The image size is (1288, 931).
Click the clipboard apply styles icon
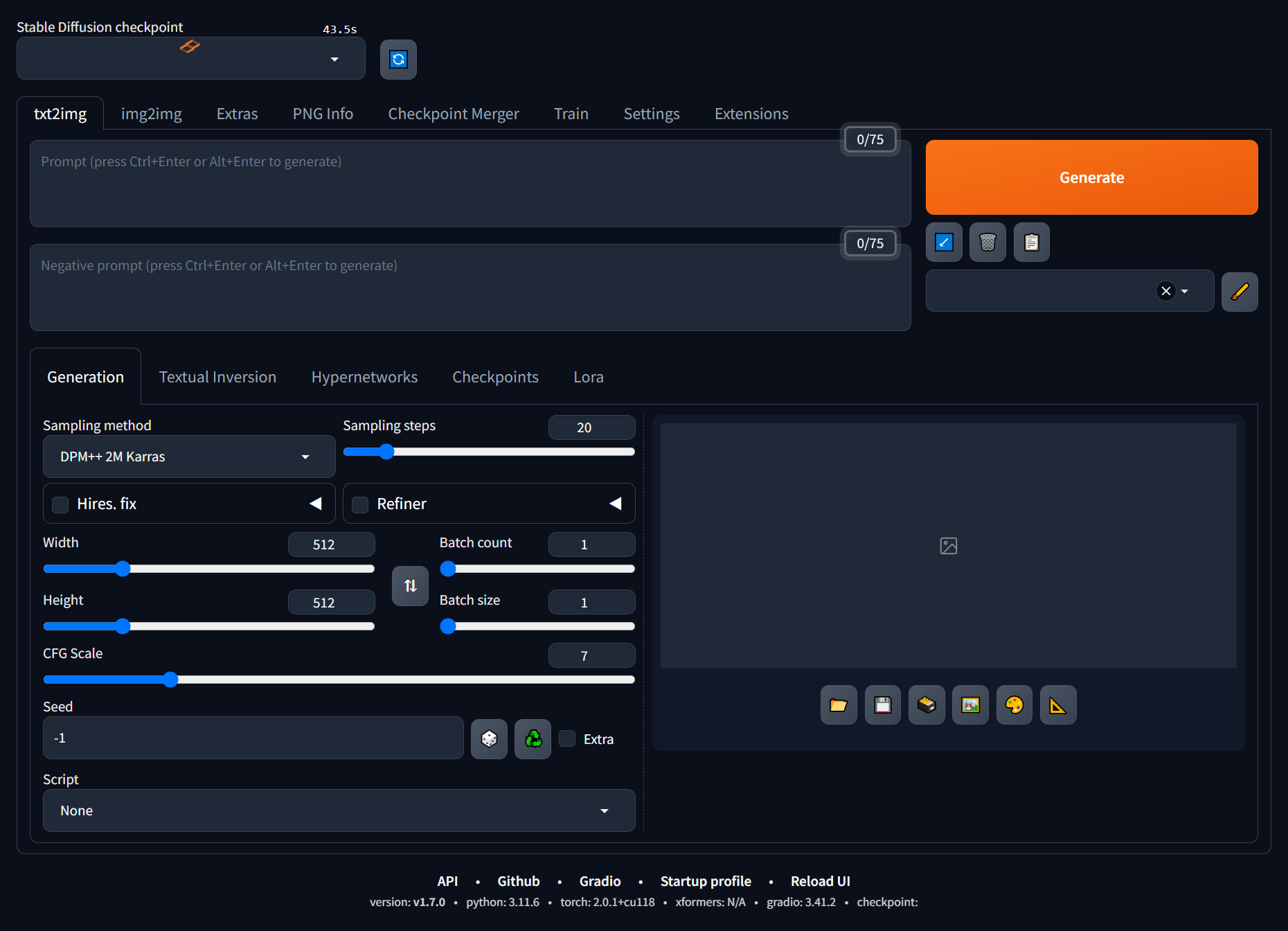(x=1031, y=242)
